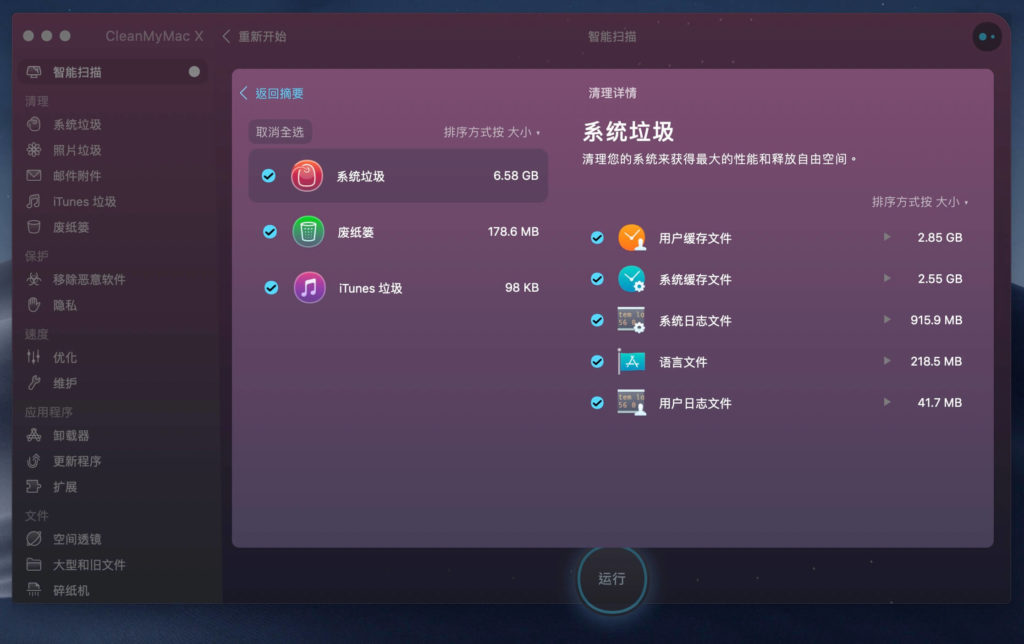Click the Uninstaller (卸载器) icon

34,435
